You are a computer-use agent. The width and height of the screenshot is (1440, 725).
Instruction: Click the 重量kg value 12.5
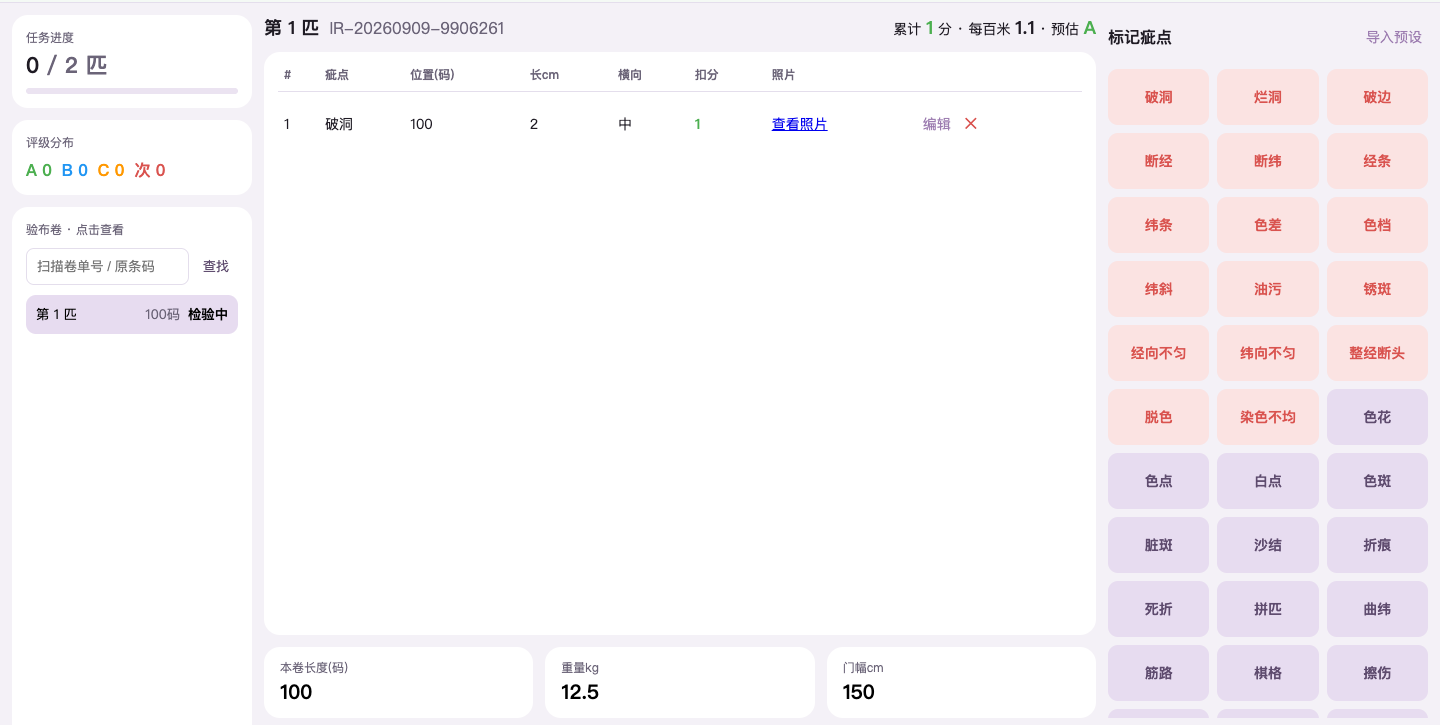(580, 692)
